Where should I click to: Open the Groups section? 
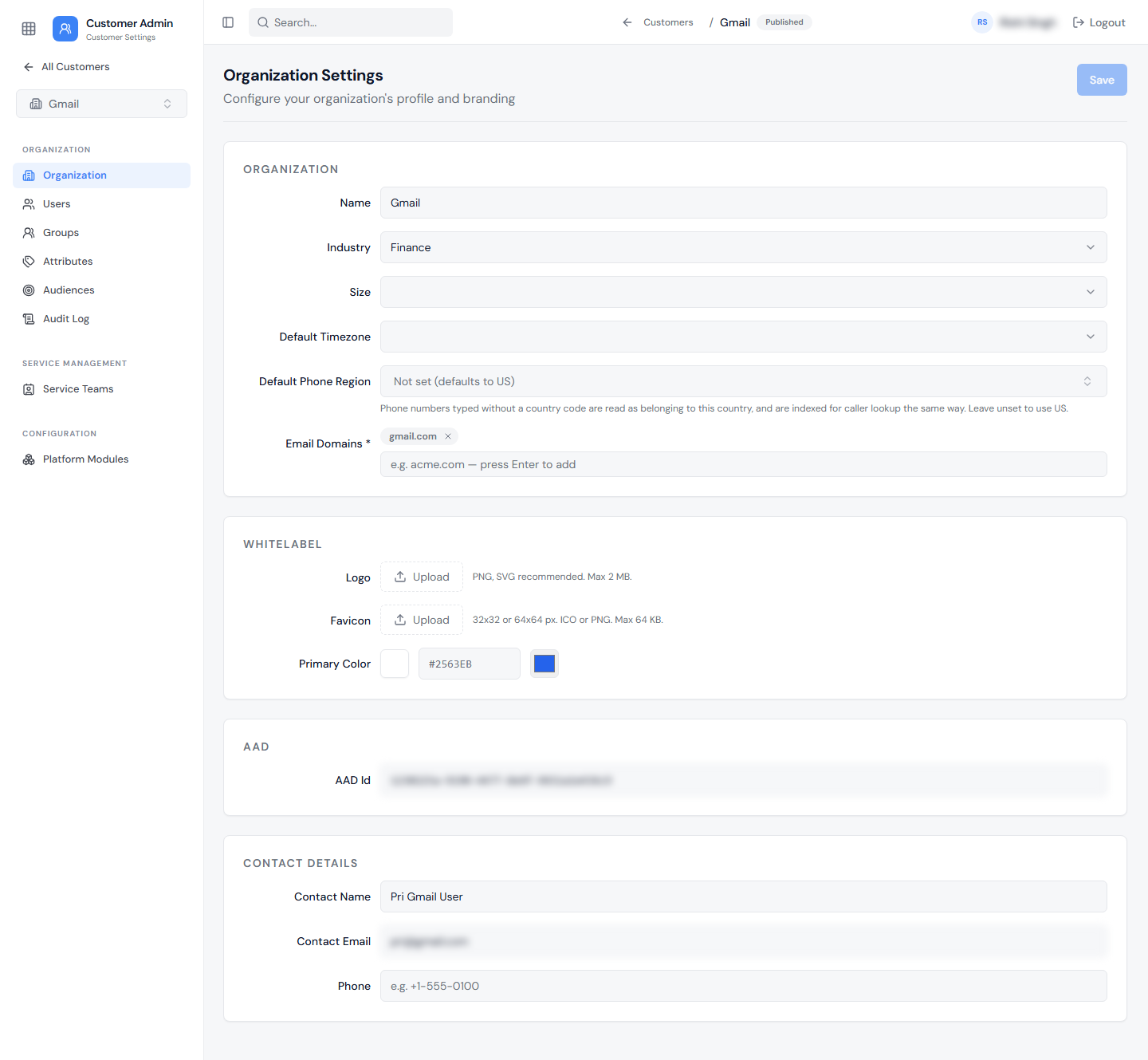tap(101, 233)
